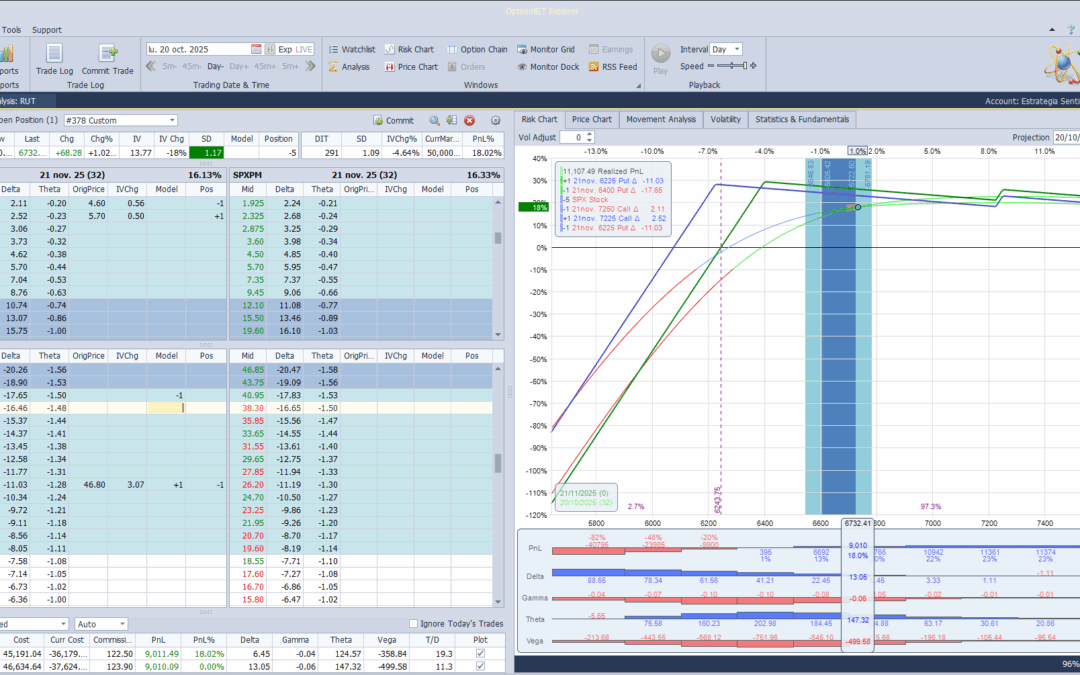This screenshot has width=1080, height=675.
Task: Toggle LIVE mode
Action: [304, 49]
